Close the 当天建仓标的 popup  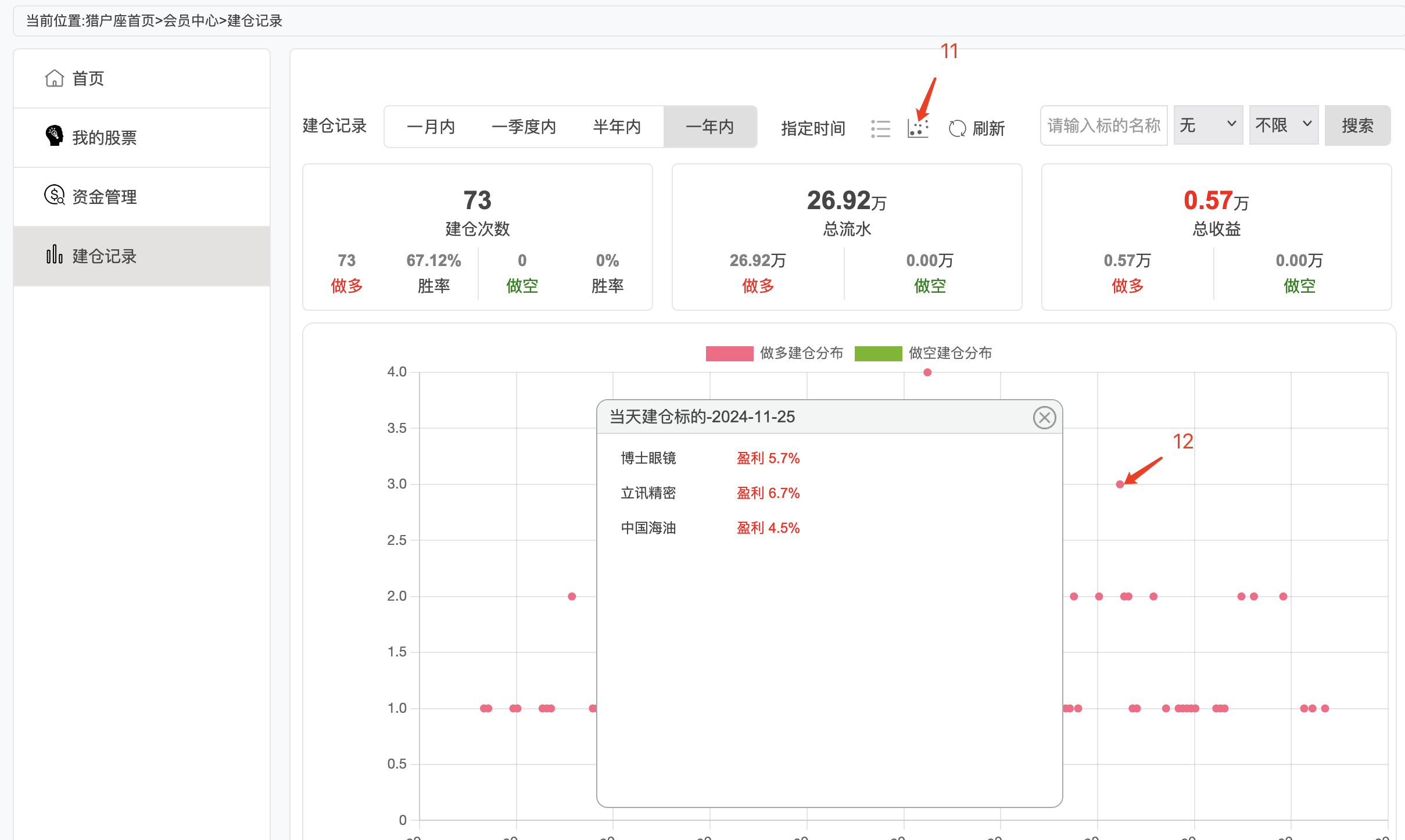[1044, 417]
